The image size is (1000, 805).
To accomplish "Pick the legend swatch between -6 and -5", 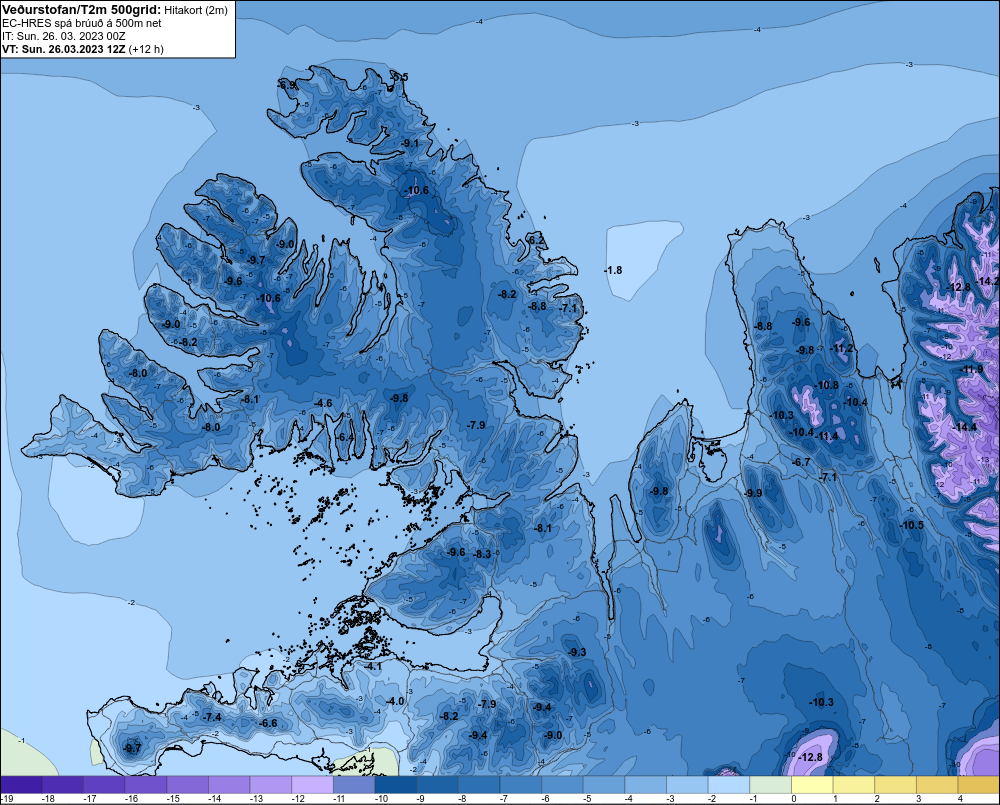I will coord(562,785).
